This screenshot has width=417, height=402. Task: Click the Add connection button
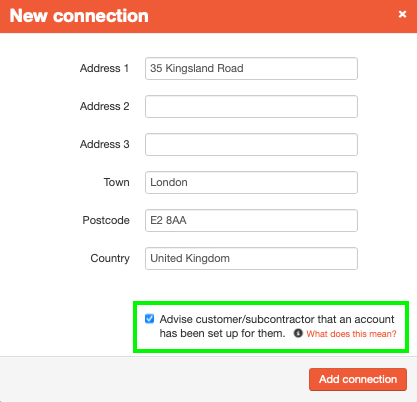point(358,379)
